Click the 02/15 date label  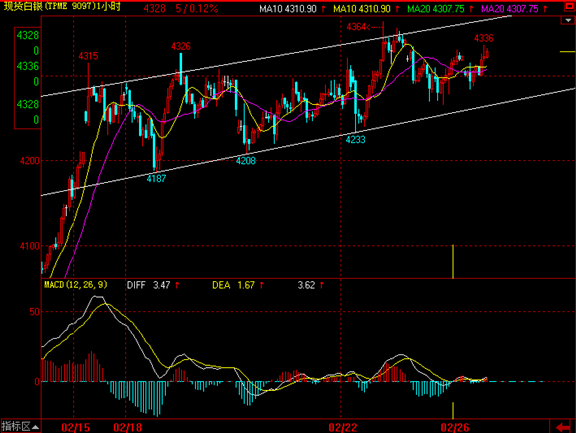pos(75,427)
